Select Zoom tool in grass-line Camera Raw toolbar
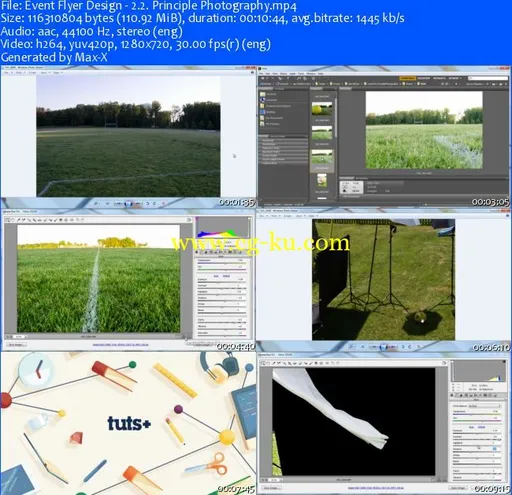Image resolution: width=512 pixels, height=495 pixels. tap(8, 220)
